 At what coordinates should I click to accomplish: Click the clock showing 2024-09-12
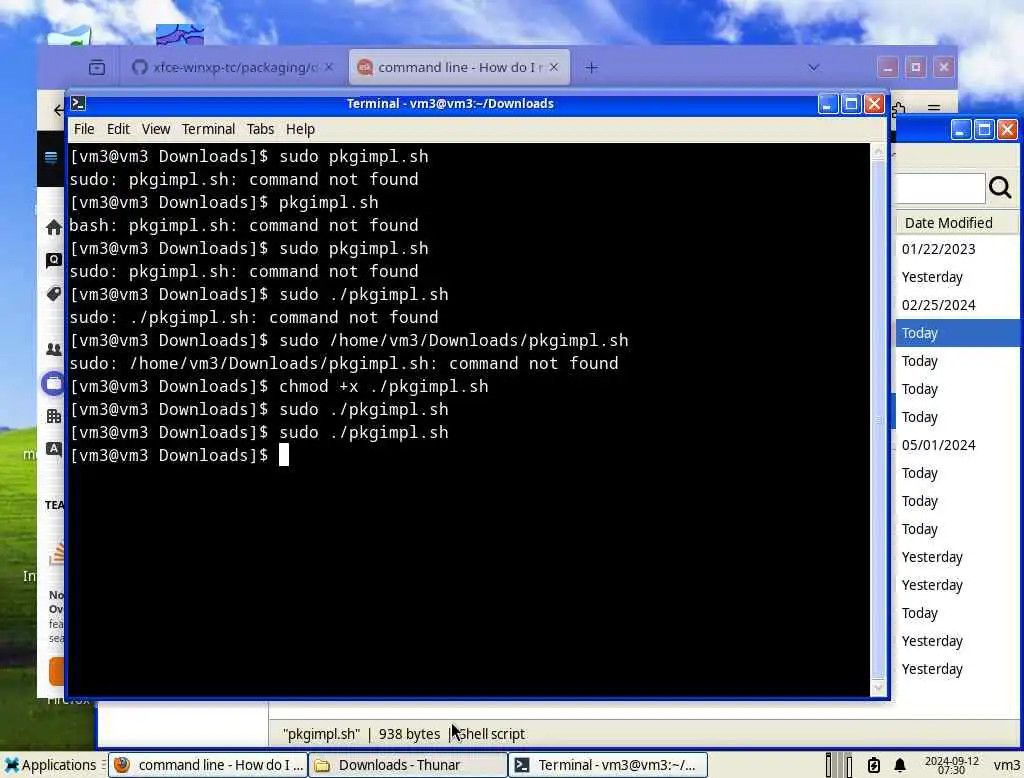(x=951, y=765)
